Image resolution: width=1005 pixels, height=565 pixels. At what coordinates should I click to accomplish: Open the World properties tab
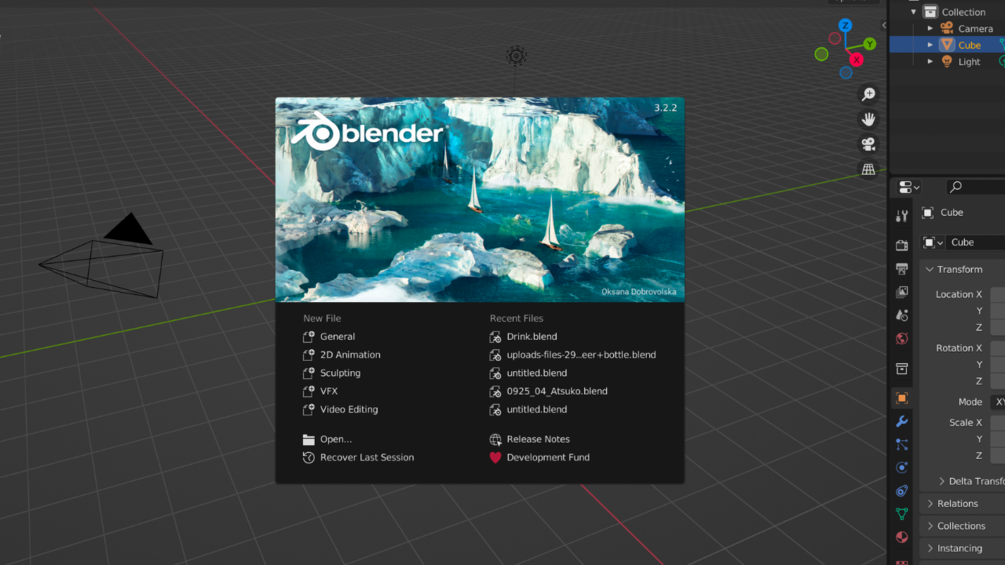click(x=902, y=338)
